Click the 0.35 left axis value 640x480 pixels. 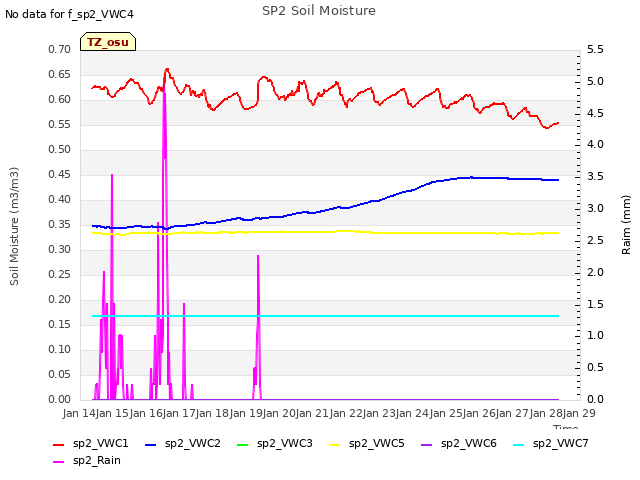(x=60, y=225)
